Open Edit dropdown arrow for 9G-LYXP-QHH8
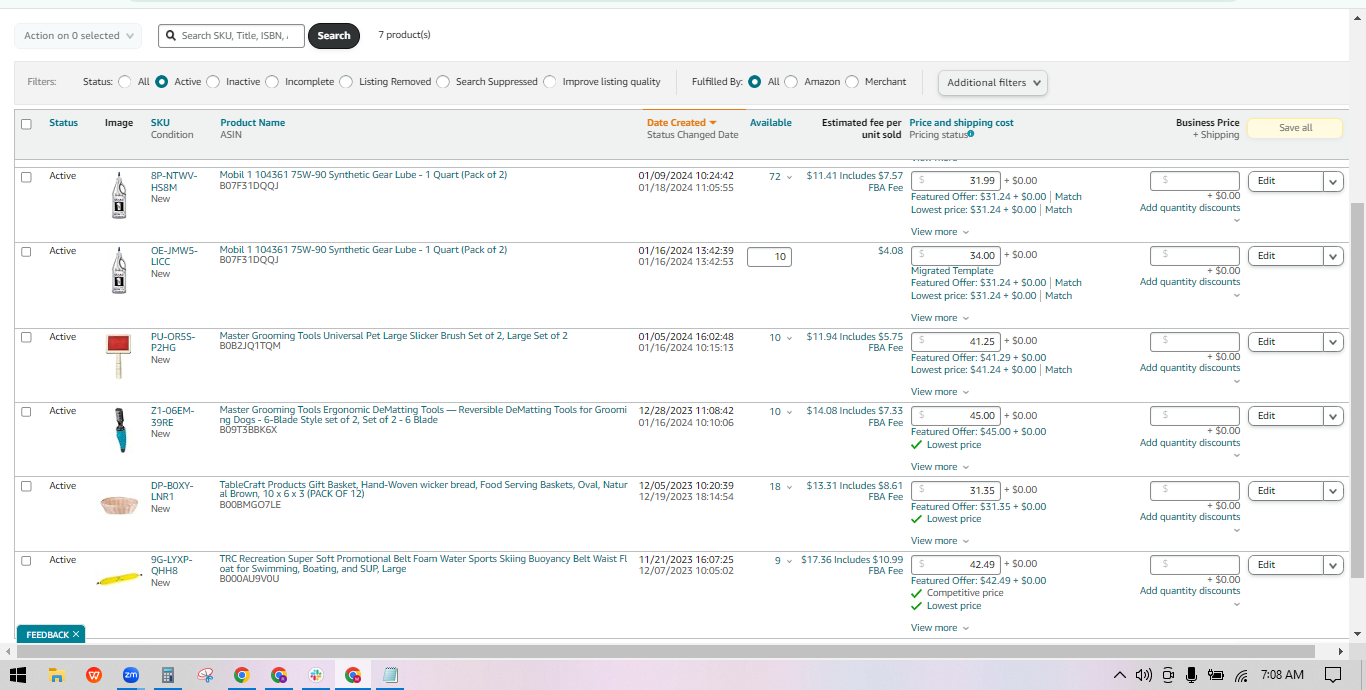The height and width of the screenshot is (690, 1366). [x=1333, y=565]
